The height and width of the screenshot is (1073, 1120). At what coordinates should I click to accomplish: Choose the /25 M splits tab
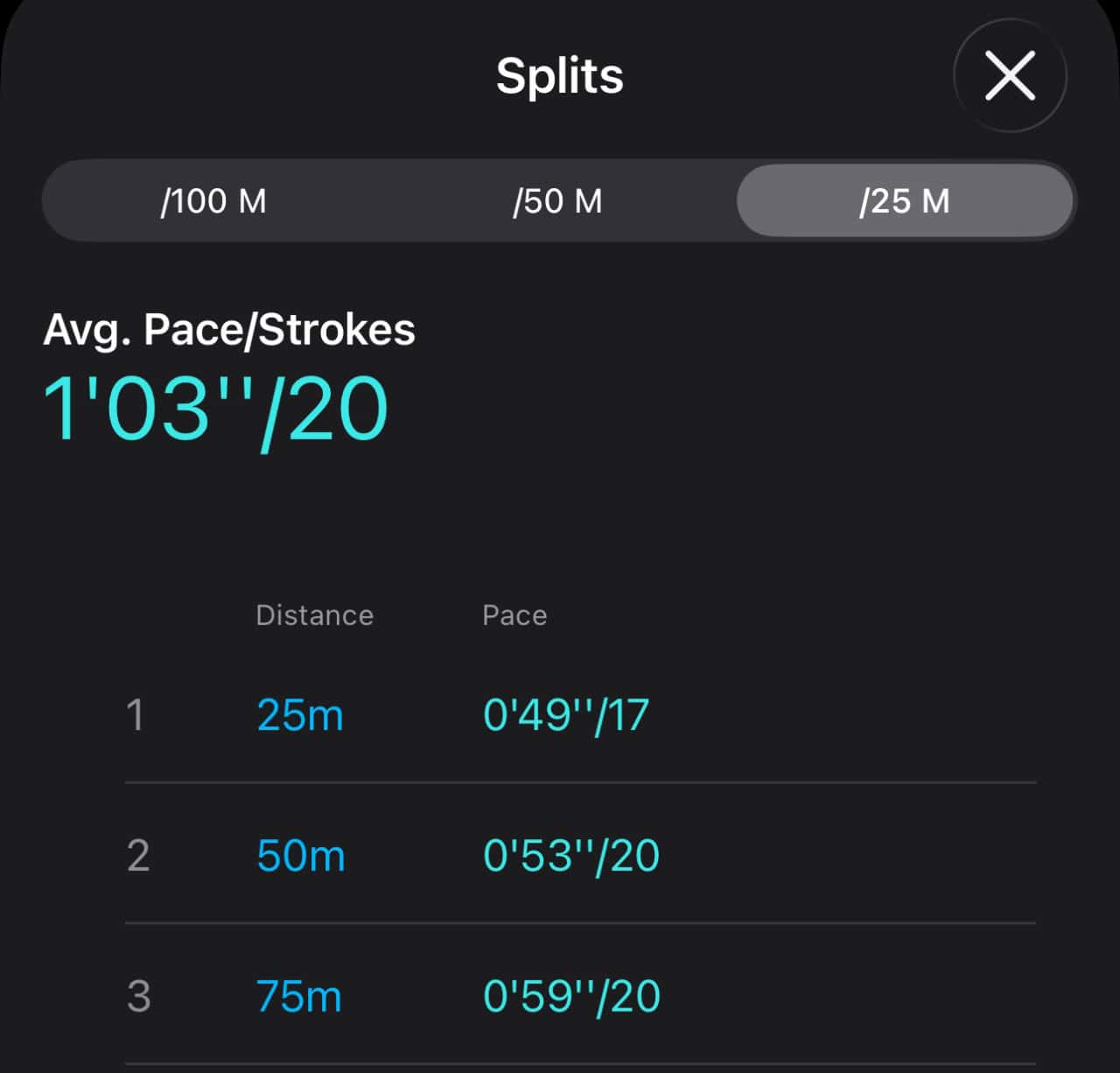click(904, 201)
